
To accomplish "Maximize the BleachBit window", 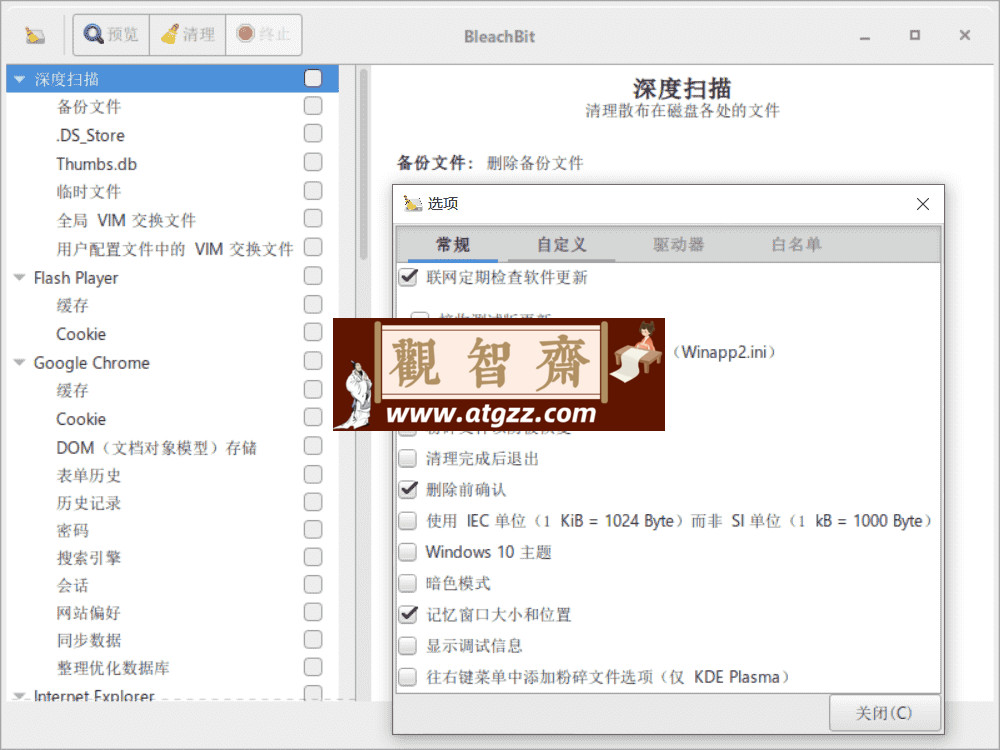I will pyautogui.click(x=915, y=36).
